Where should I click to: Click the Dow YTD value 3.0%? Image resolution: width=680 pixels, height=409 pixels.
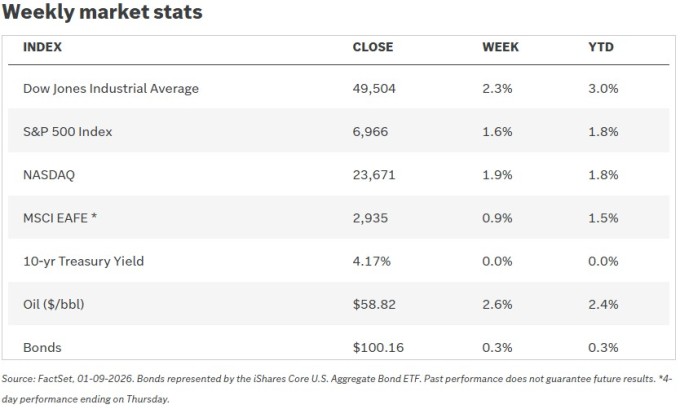pyautogui.click(x=603, y=88)
